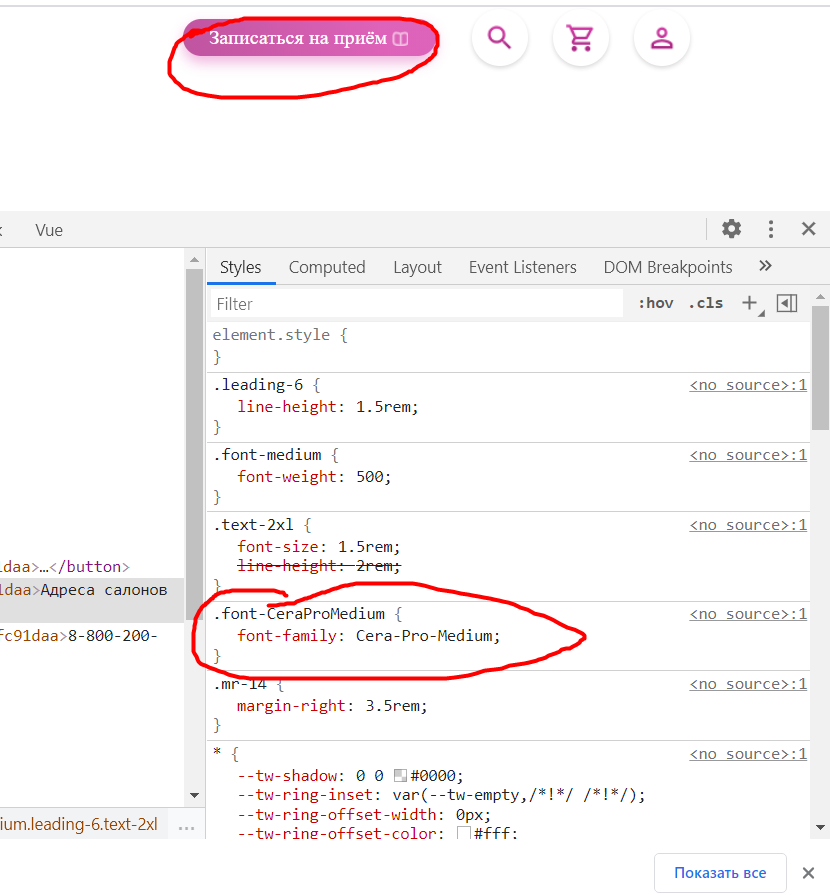Screen dimensions: 830x895
Task: Click the #0000 color swatch of --tw-shadow
Action: click(400, 776)
